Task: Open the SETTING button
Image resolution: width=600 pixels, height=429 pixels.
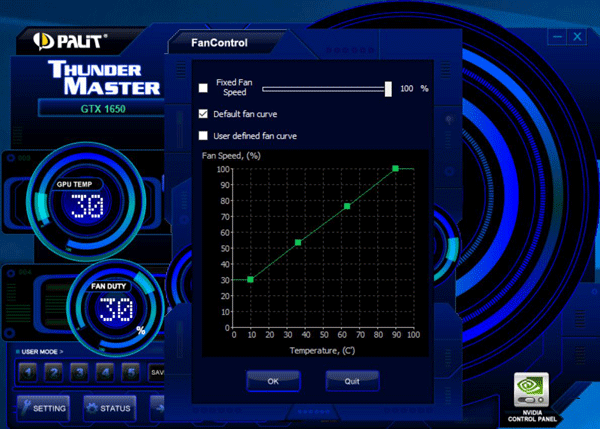Action: tap(44, 408)
